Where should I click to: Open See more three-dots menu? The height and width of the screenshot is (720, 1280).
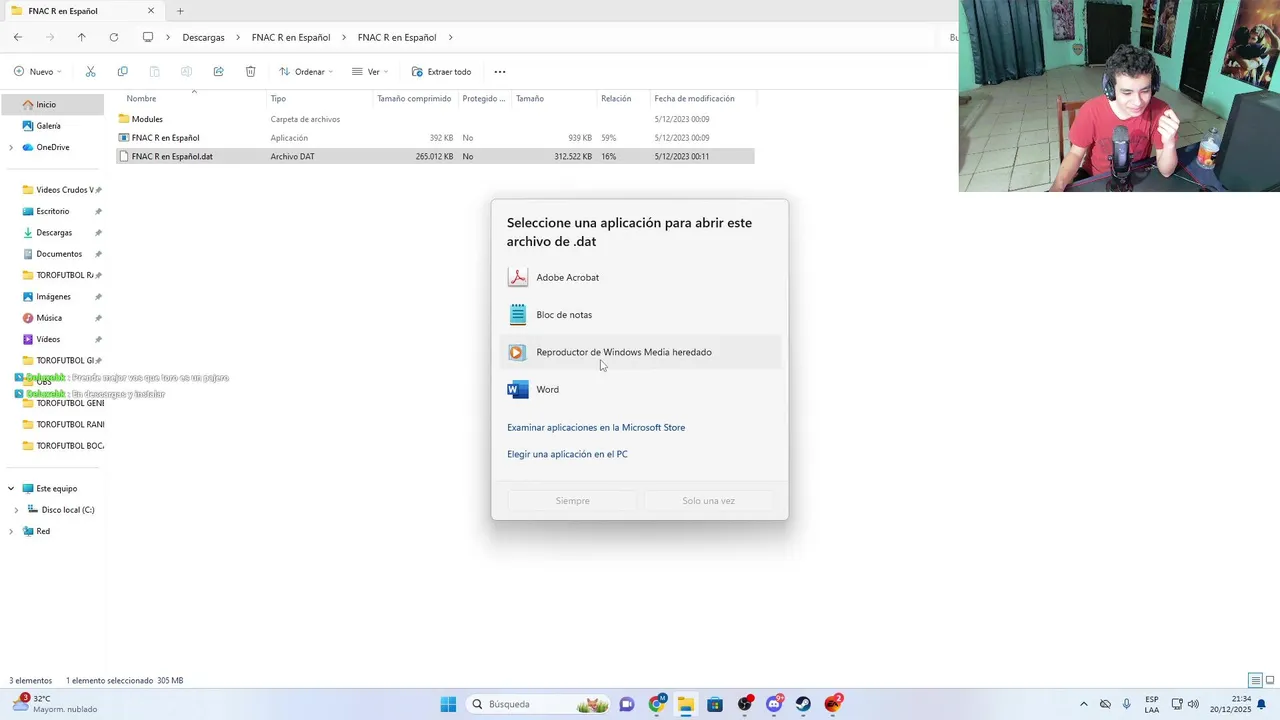(x=500, y=72)
